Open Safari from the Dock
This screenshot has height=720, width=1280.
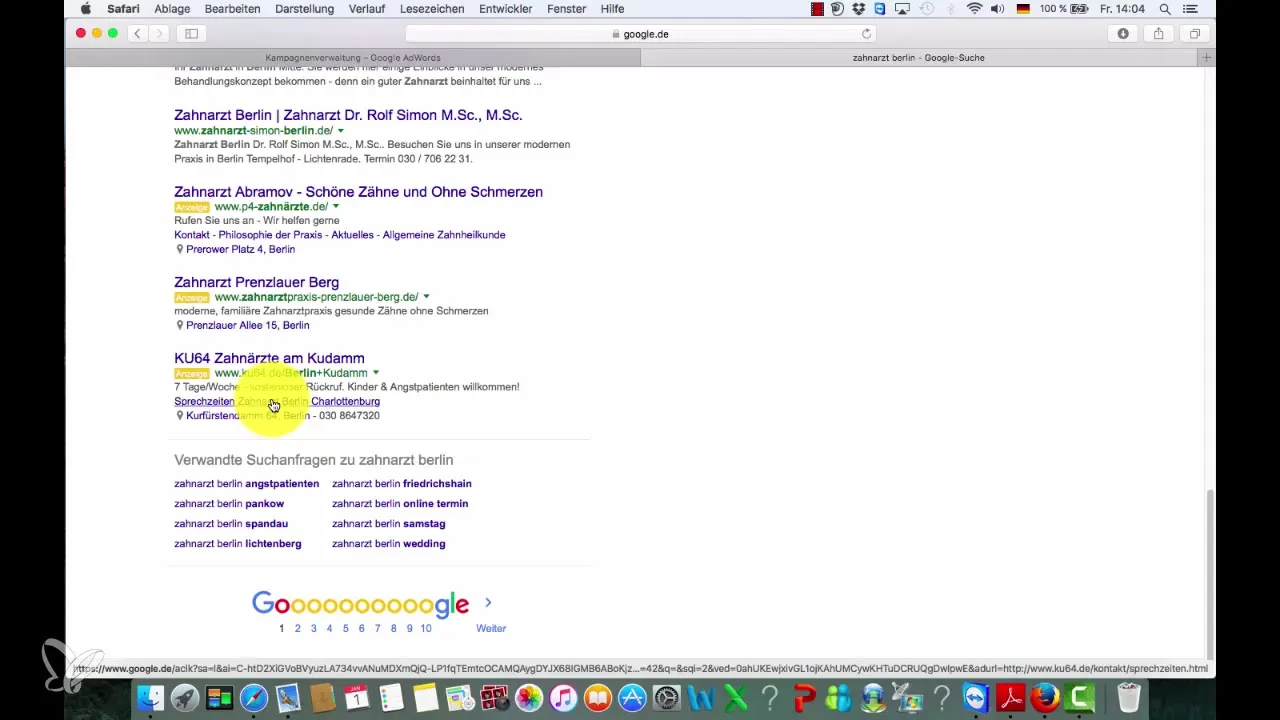tap(254, 697)
